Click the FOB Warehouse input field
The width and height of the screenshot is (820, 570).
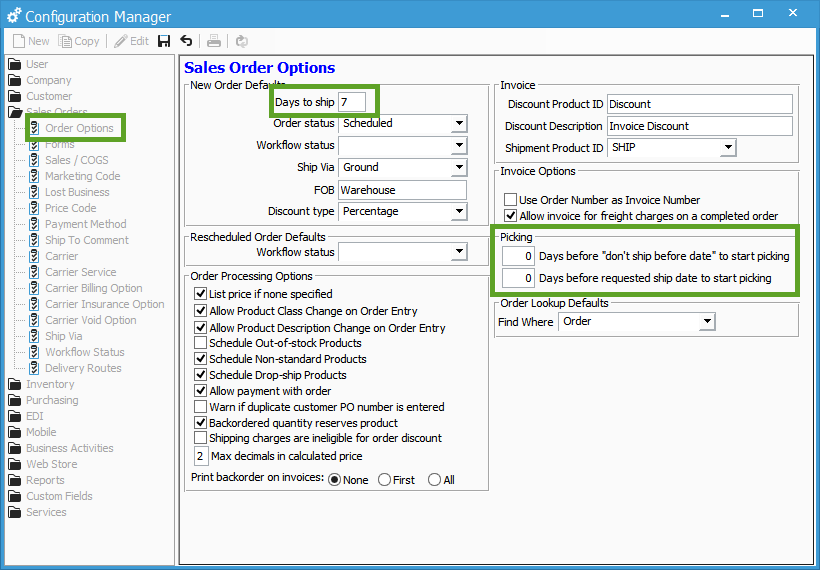pos(402,190)
